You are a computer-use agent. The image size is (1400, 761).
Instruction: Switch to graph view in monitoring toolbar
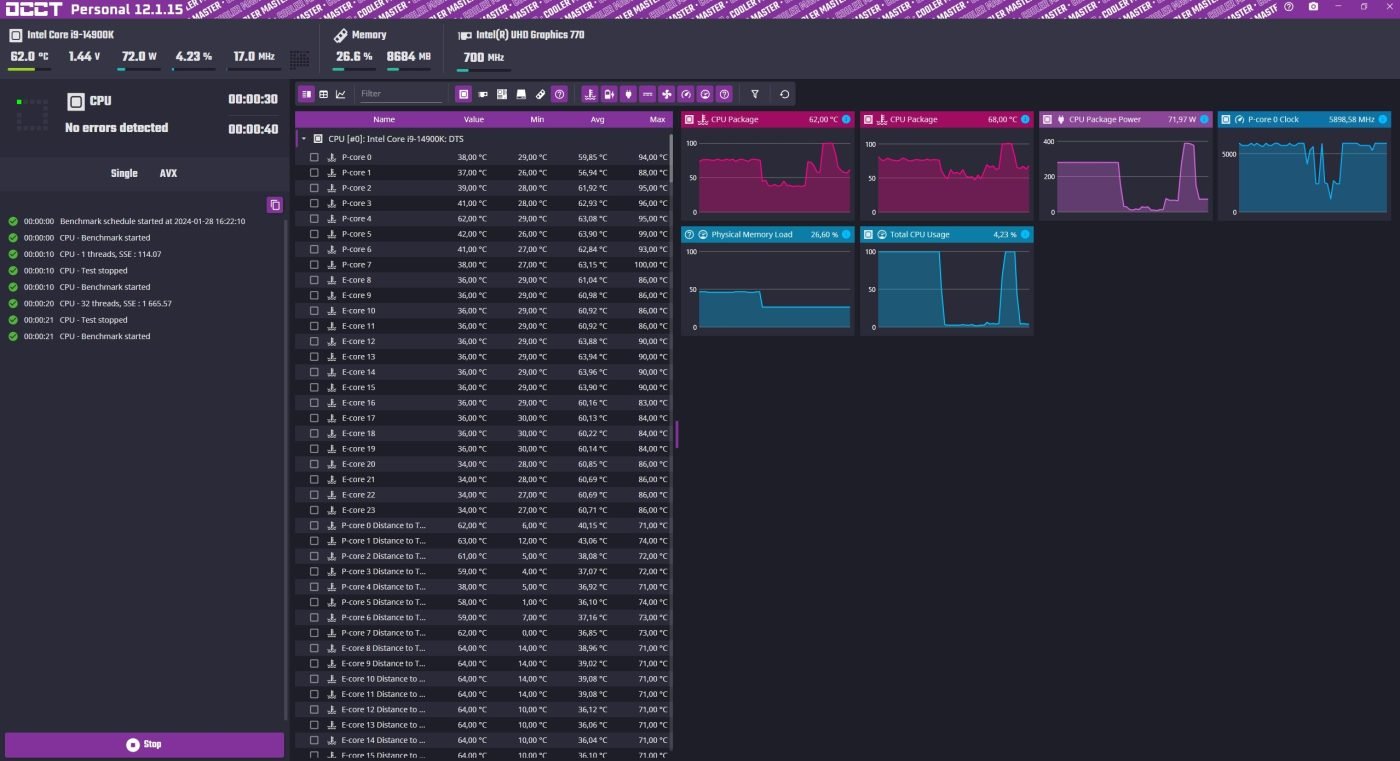click(341, 94)
